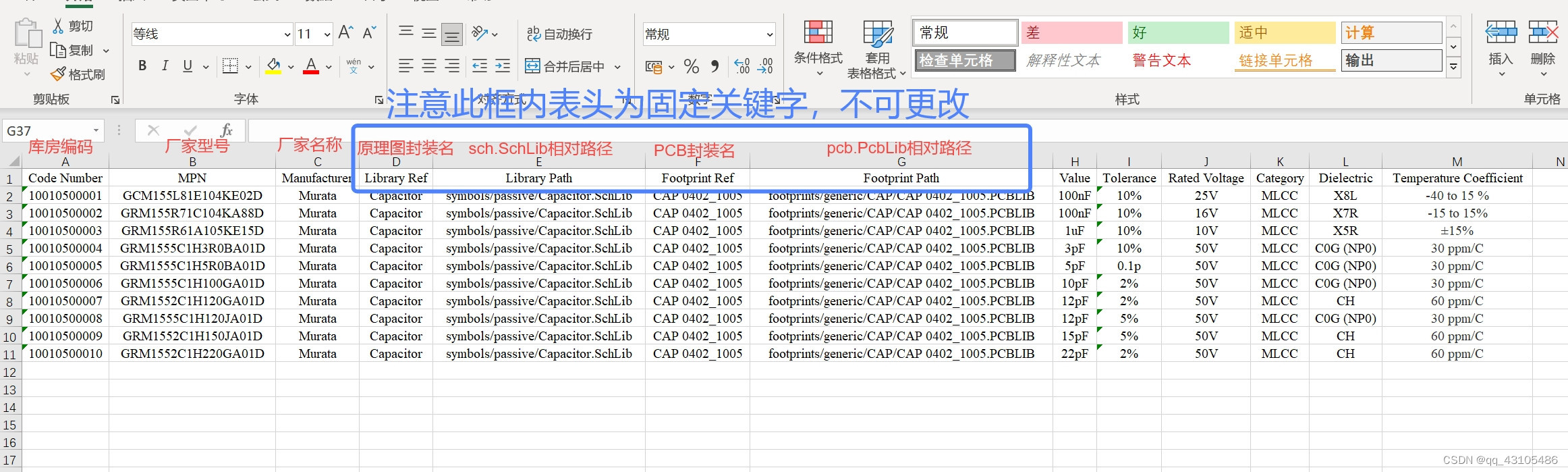Select the 计算 Calculation cell style
Viewport: 1568px width, 472px height.
pyautogui.click(x=1392, y=32)
